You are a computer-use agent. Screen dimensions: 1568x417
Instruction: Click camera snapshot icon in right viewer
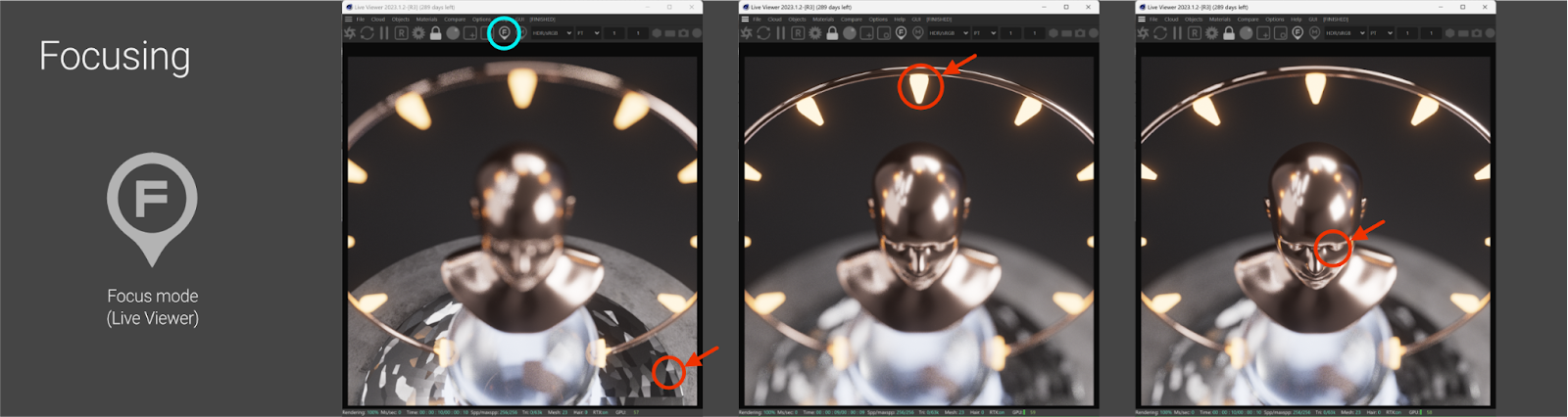(x=1477, y=33)
